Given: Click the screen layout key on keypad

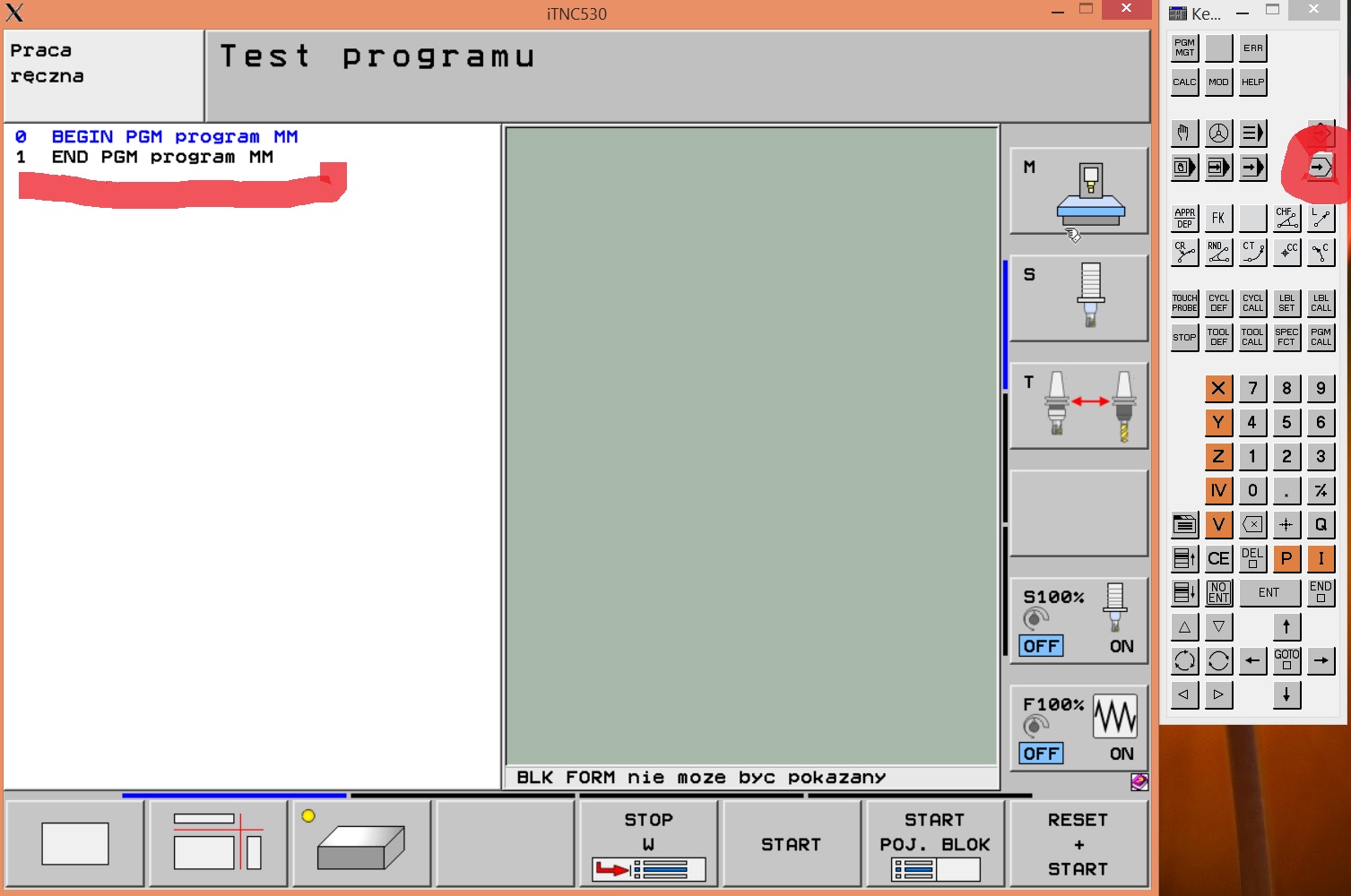Looking at the screenshot, I should [1184, 524].
